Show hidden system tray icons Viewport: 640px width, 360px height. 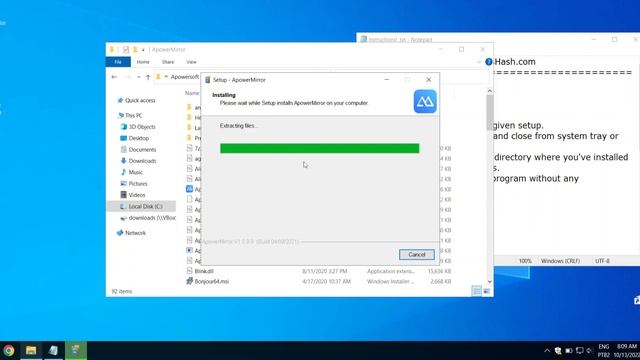click(x=547, y=351)
